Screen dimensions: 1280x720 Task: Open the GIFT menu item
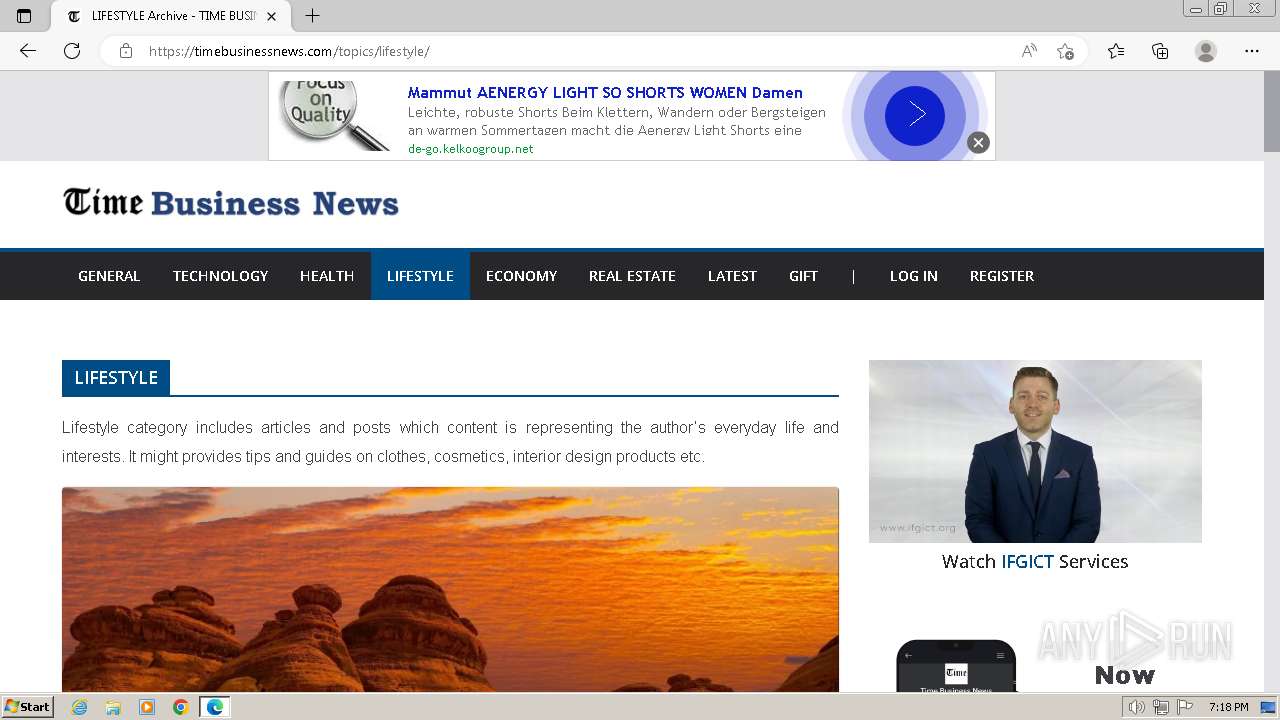click(x=803, y=276)
